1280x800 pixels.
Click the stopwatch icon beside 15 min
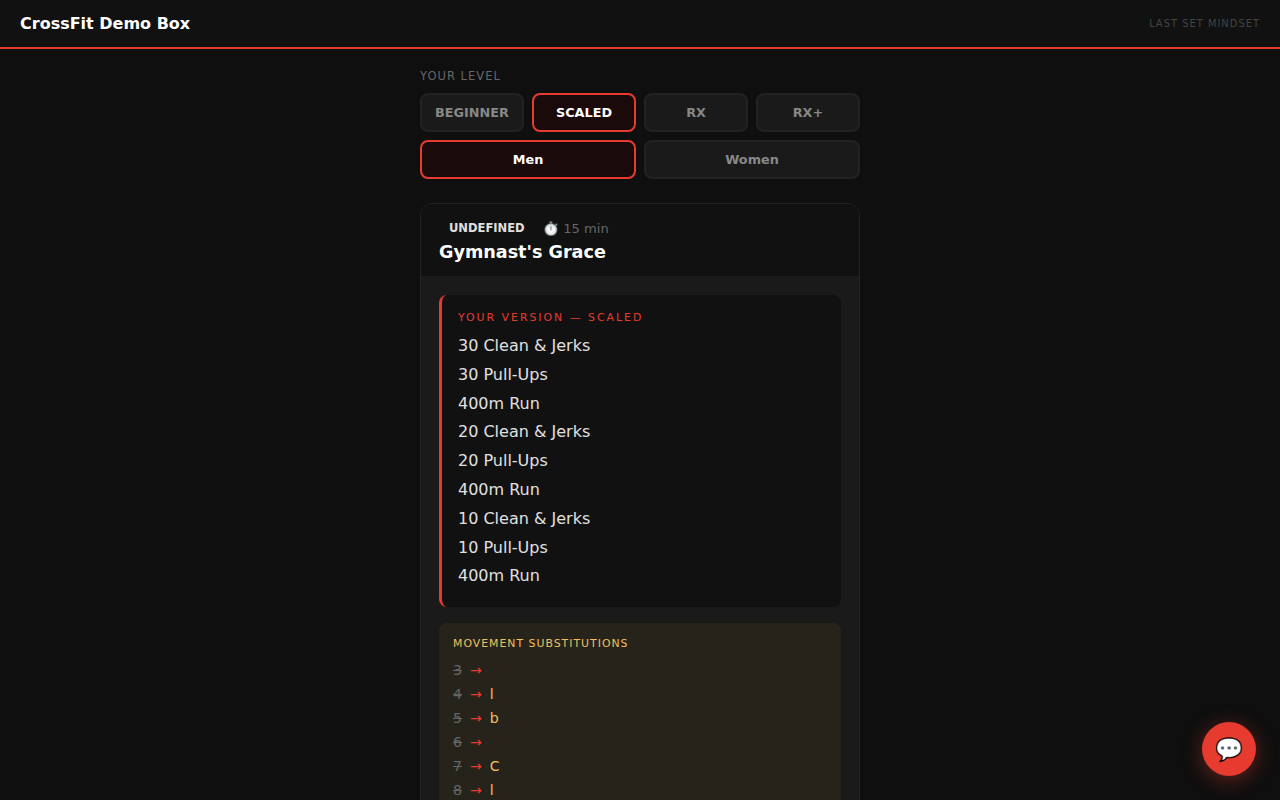550,229
